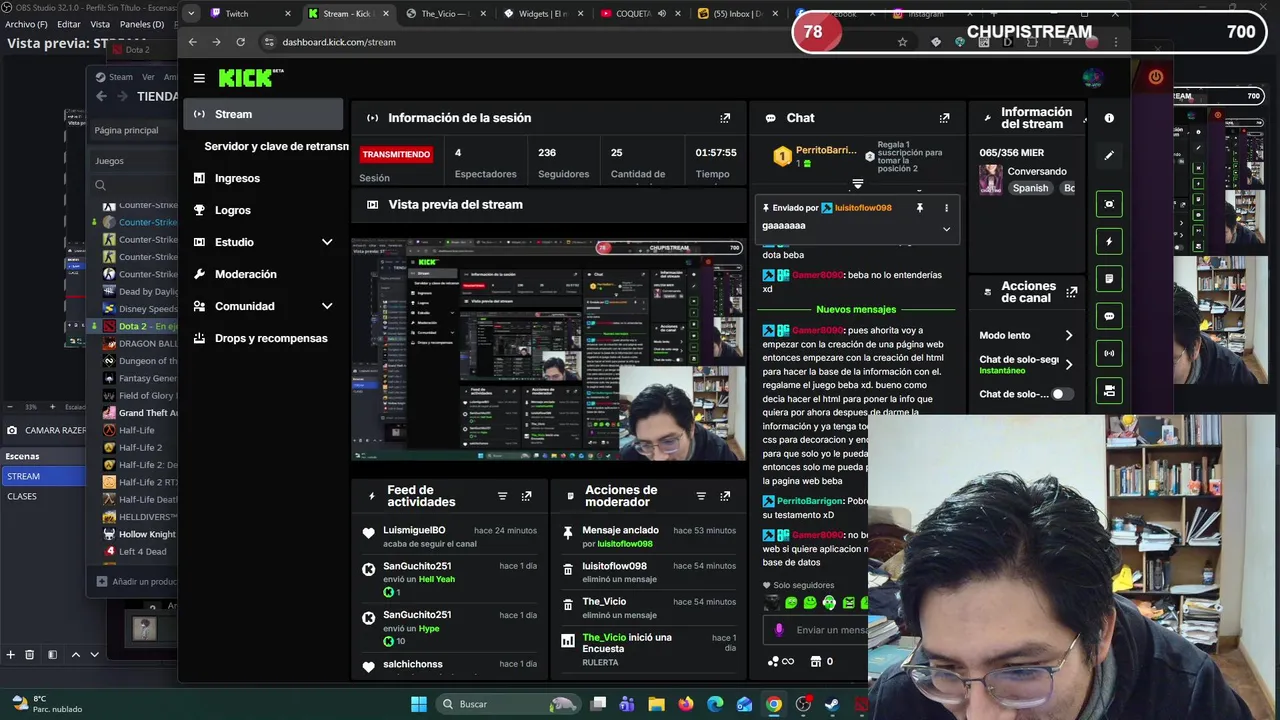
Task: Toggle stream preview widget in right sidebar
Action: tap(1109, 204)
